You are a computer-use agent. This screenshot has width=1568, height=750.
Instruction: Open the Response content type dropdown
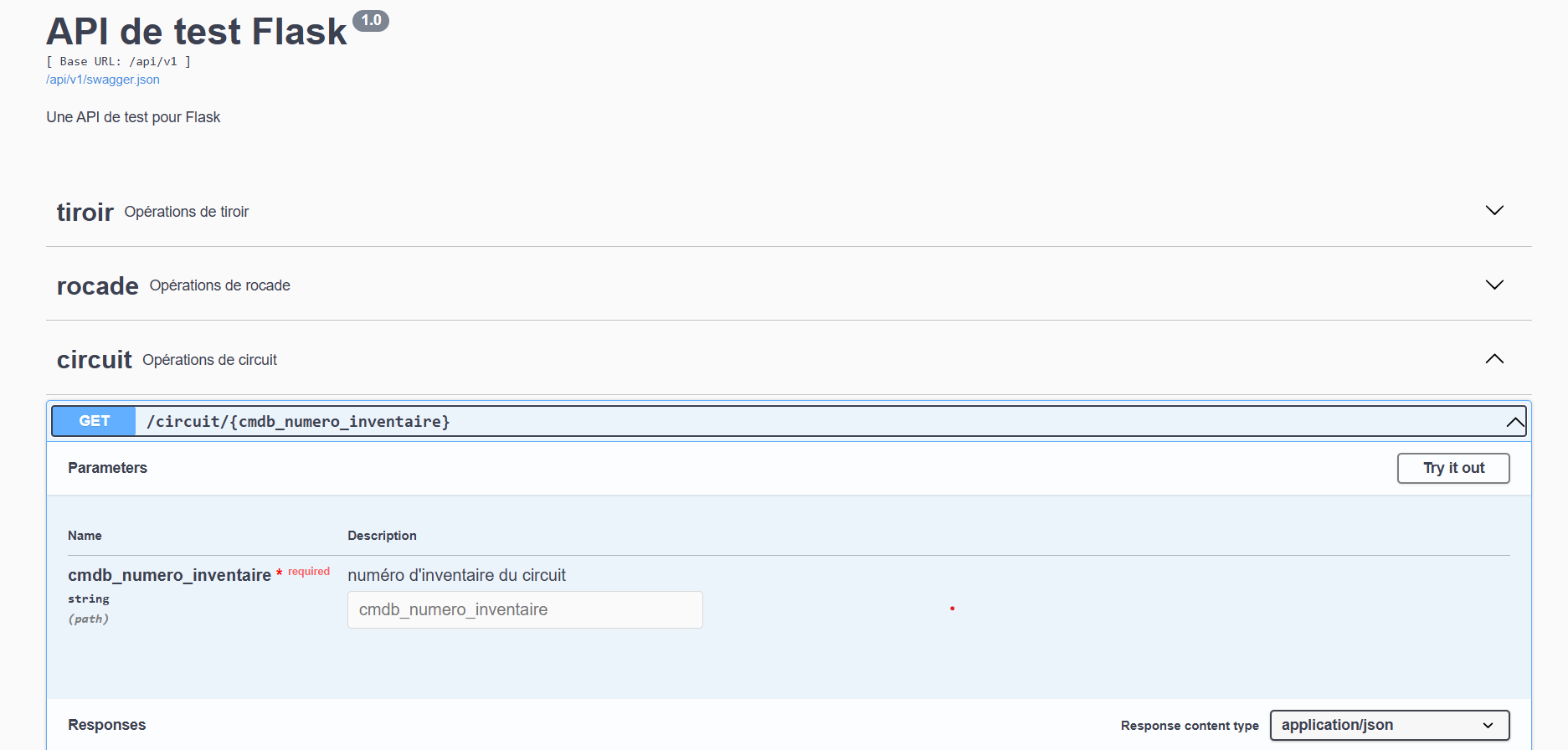point(1390,725)
